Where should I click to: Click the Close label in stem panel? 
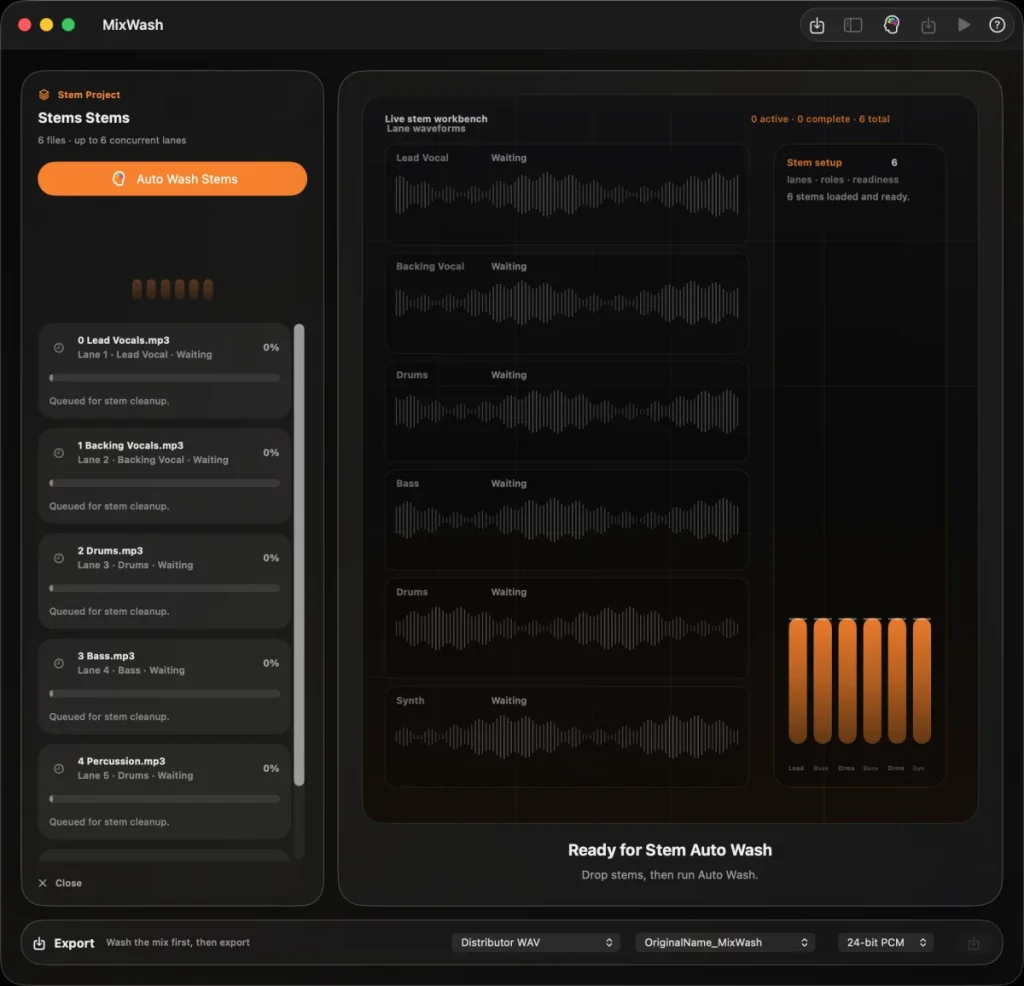pos(69,883)
